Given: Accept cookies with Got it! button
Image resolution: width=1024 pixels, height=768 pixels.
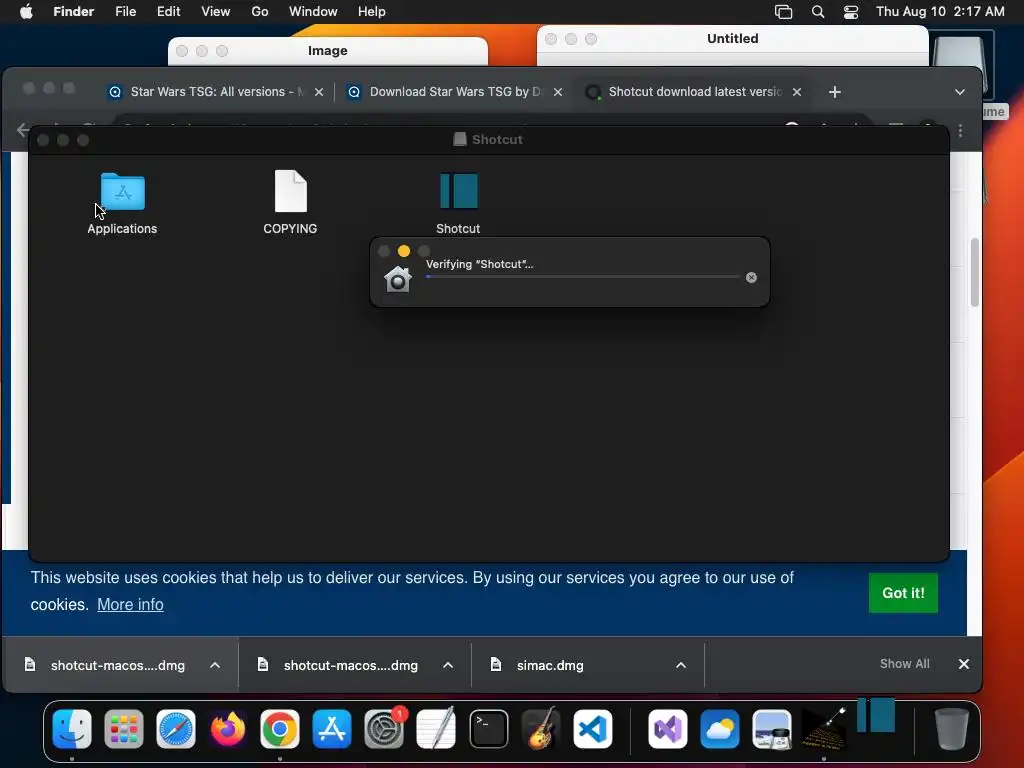Looking at the screenshot, I should (x=903, y=593).
